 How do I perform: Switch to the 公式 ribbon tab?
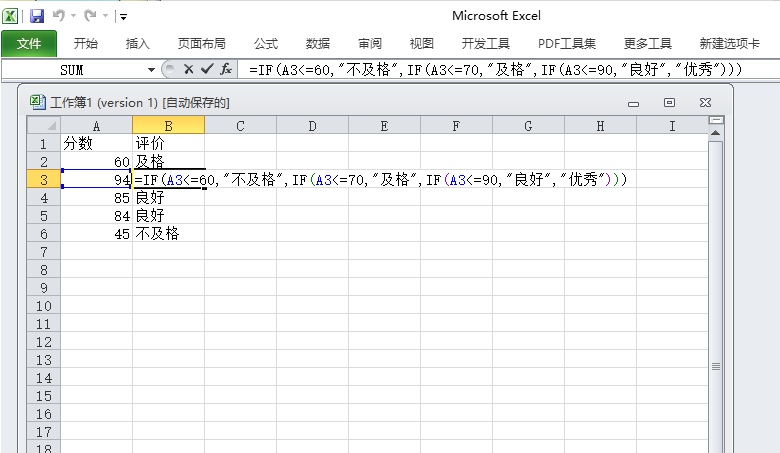tap(266, 44)
